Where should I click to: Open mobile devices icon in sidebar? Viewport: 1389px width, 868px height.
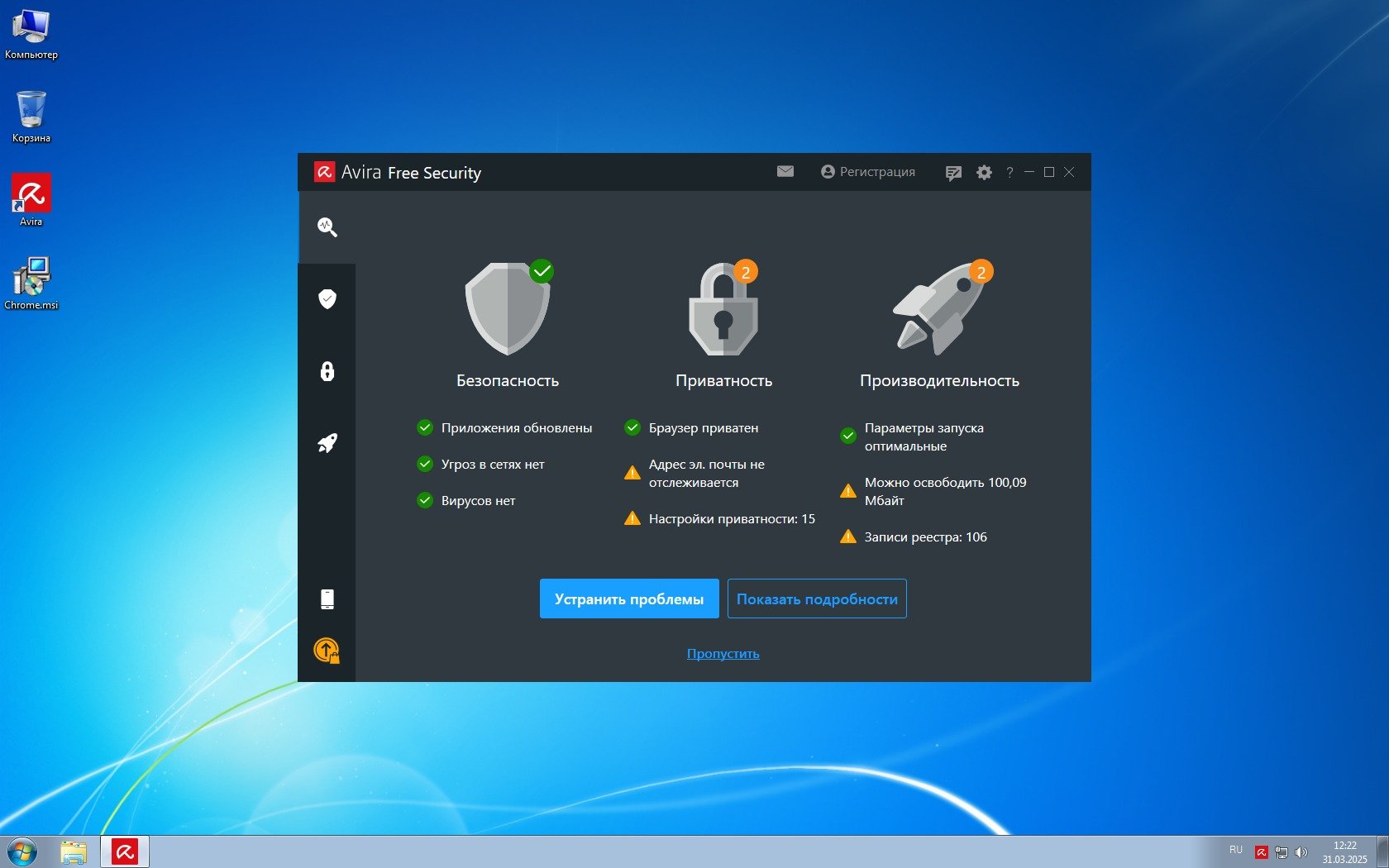click(327, 599)
